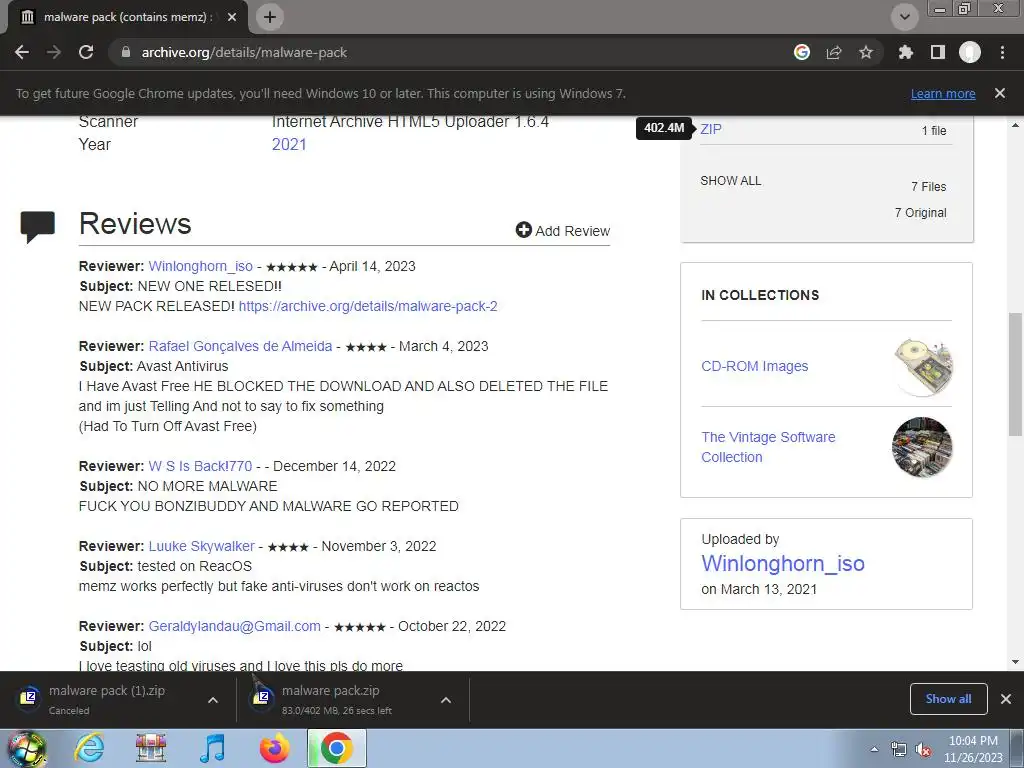
Task: Expand options for malware pack (1).zip
Action: point(213,700)
